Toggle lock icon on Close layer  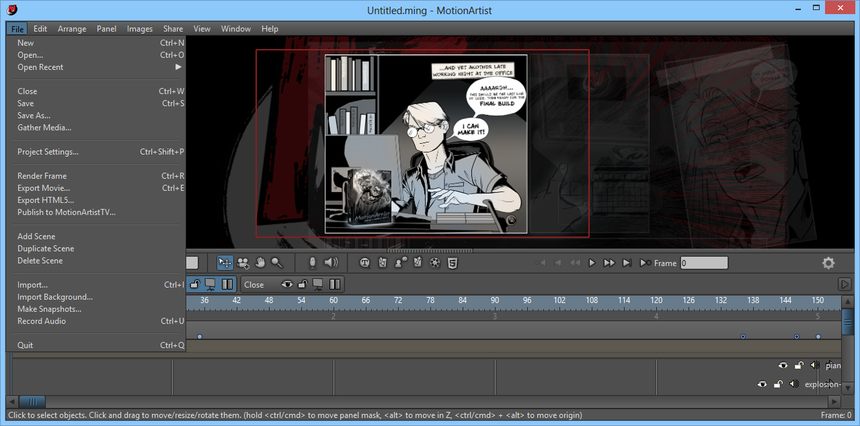[x=302, y=284]
